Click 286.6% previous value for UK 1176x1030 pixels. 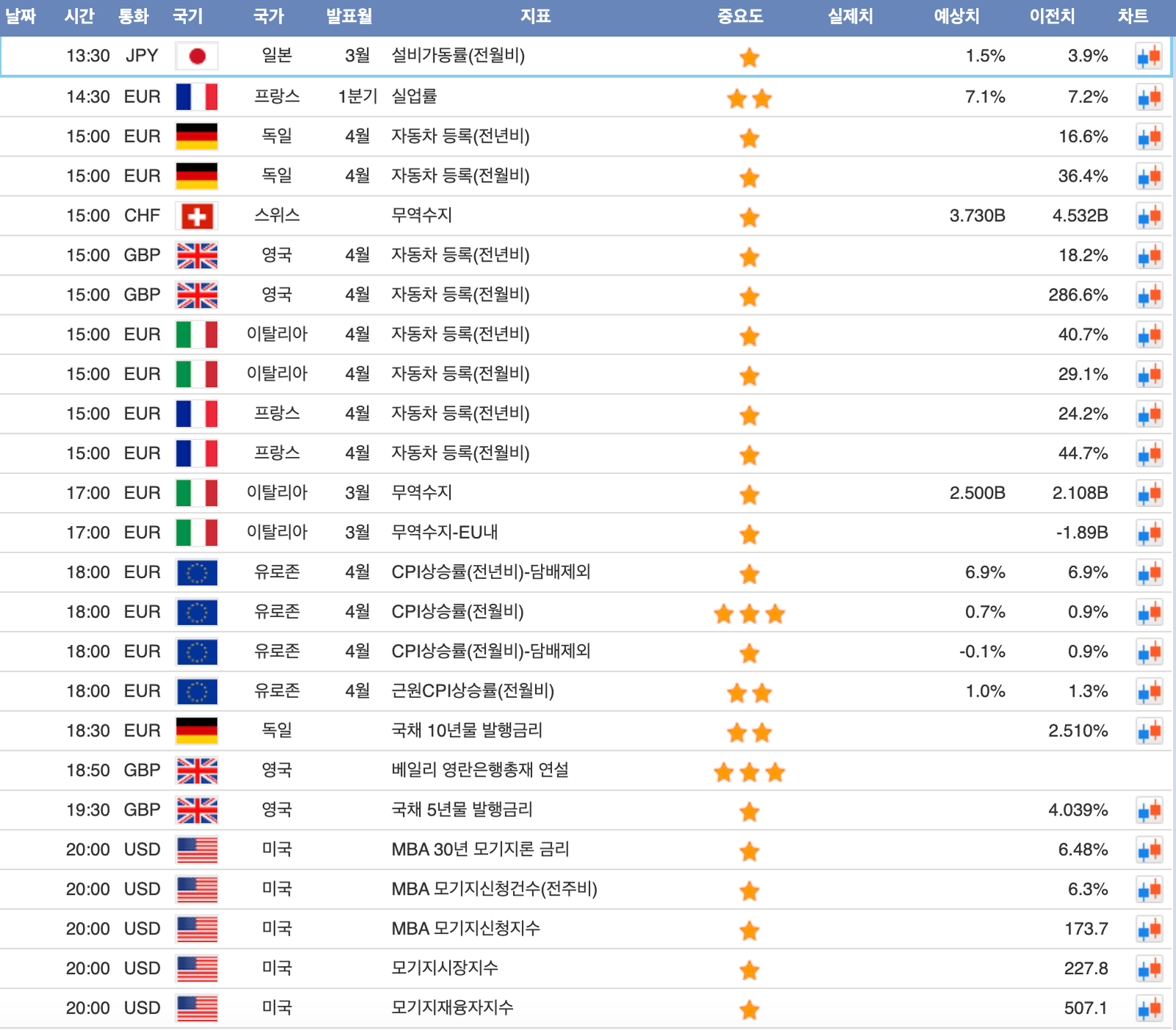click(x=1078, y=295)
